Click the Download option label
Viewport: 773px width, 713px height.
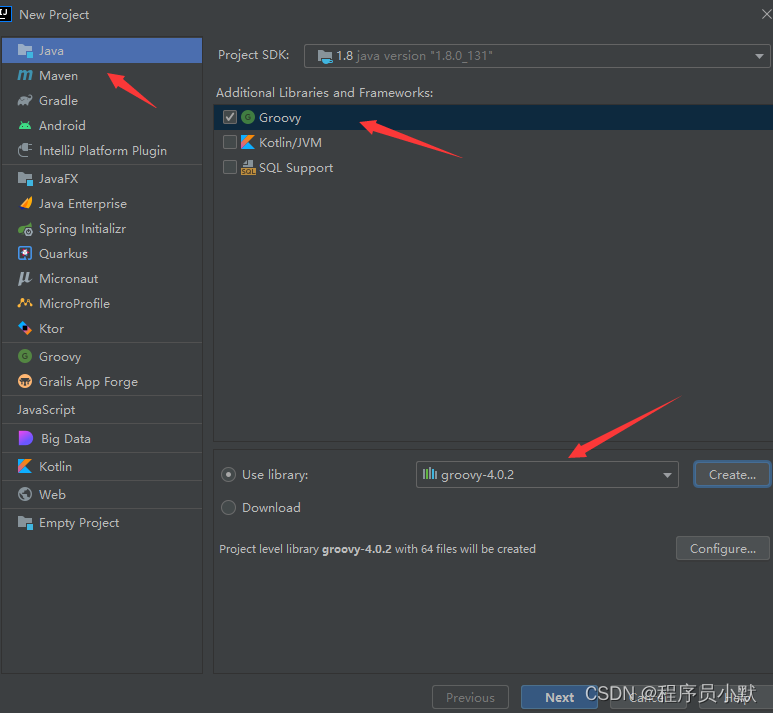[x=271, y=507]
